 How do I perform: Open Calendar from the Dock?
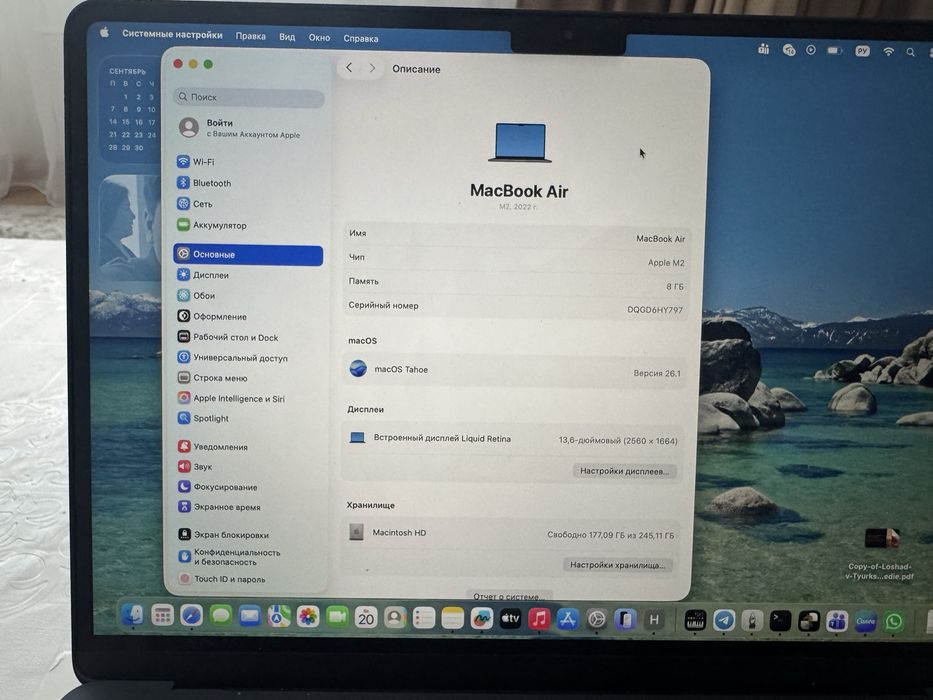(x=366, y=617)
